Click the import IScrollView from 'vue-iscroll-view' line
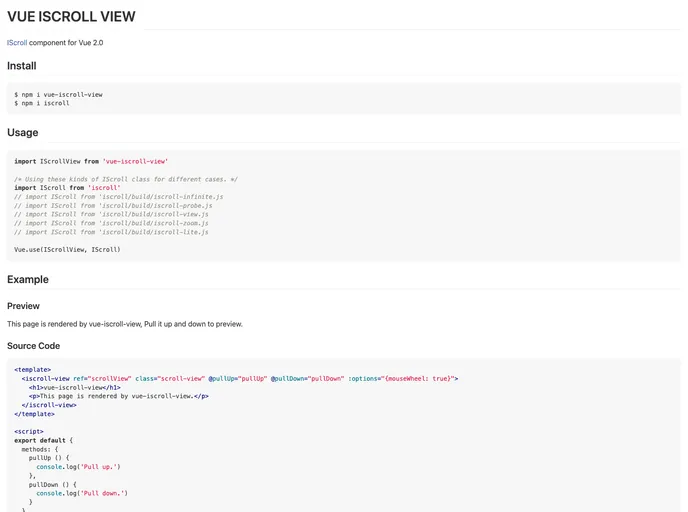This screenshot has height=512, width=688. (91, 161)
